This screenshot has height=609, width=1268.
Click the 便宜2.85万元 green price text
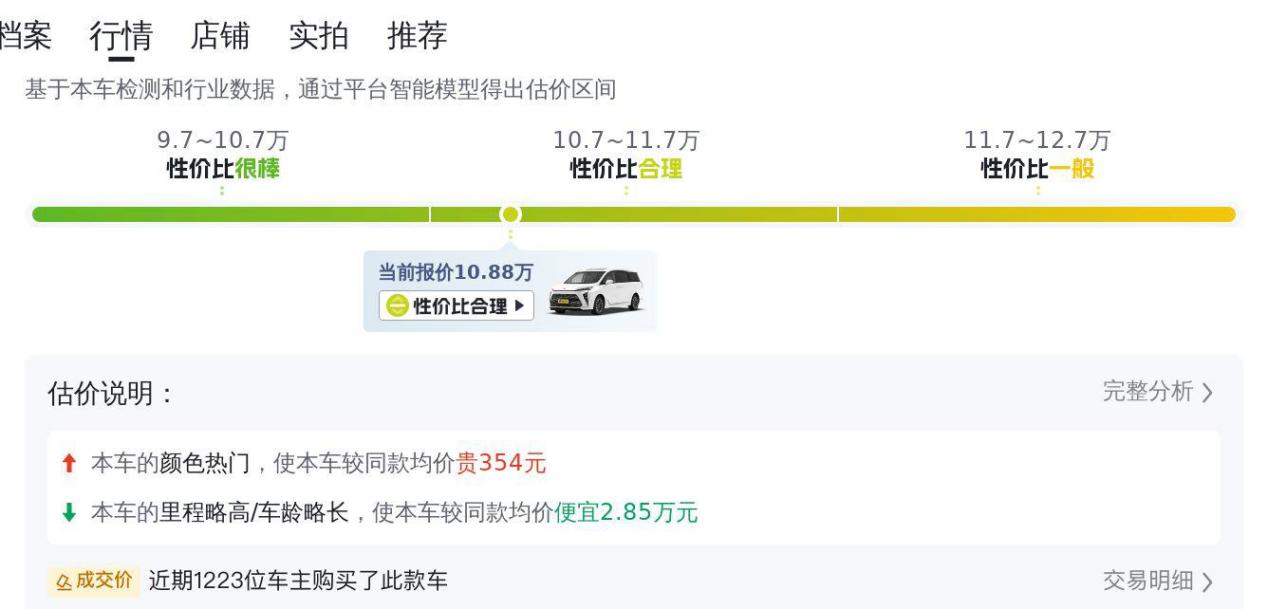[x=626, y=513]
